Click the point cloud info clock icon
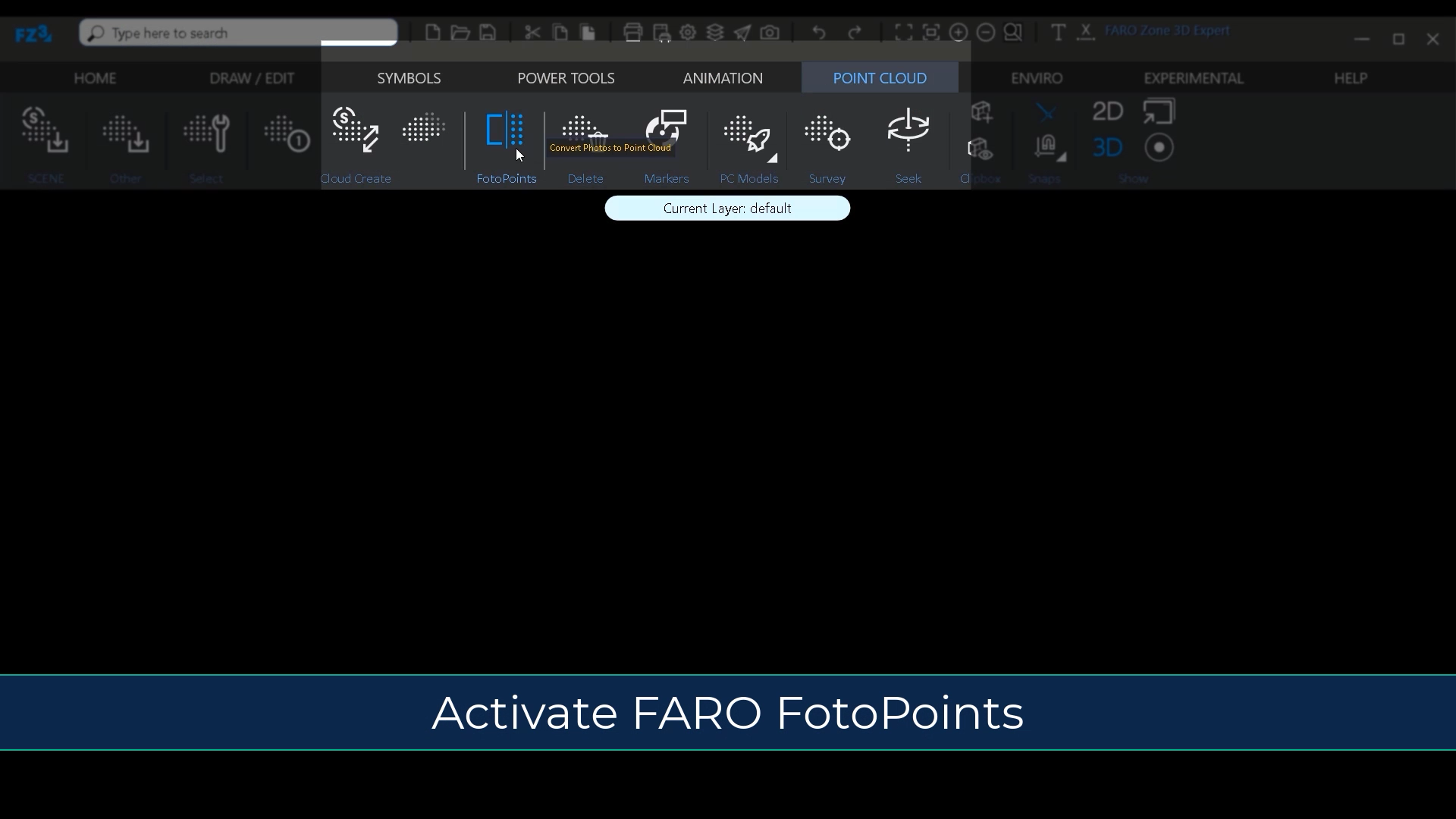 click(x=287, y=133)
